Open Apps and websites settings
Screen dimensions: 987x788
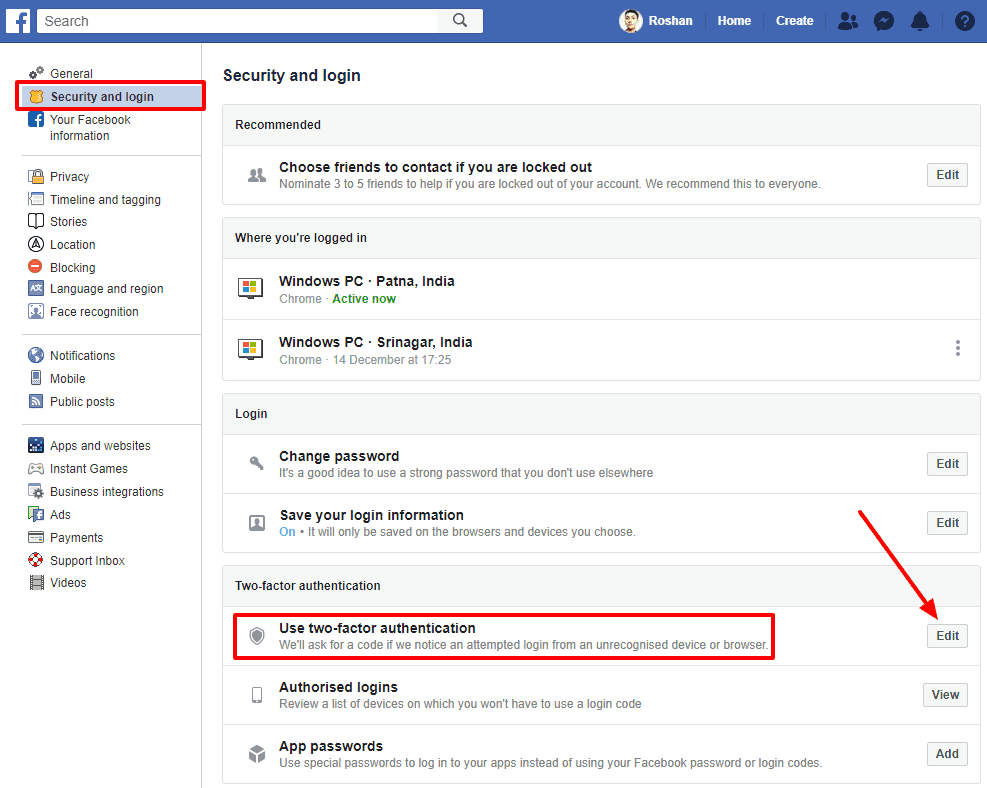[100, 446]
